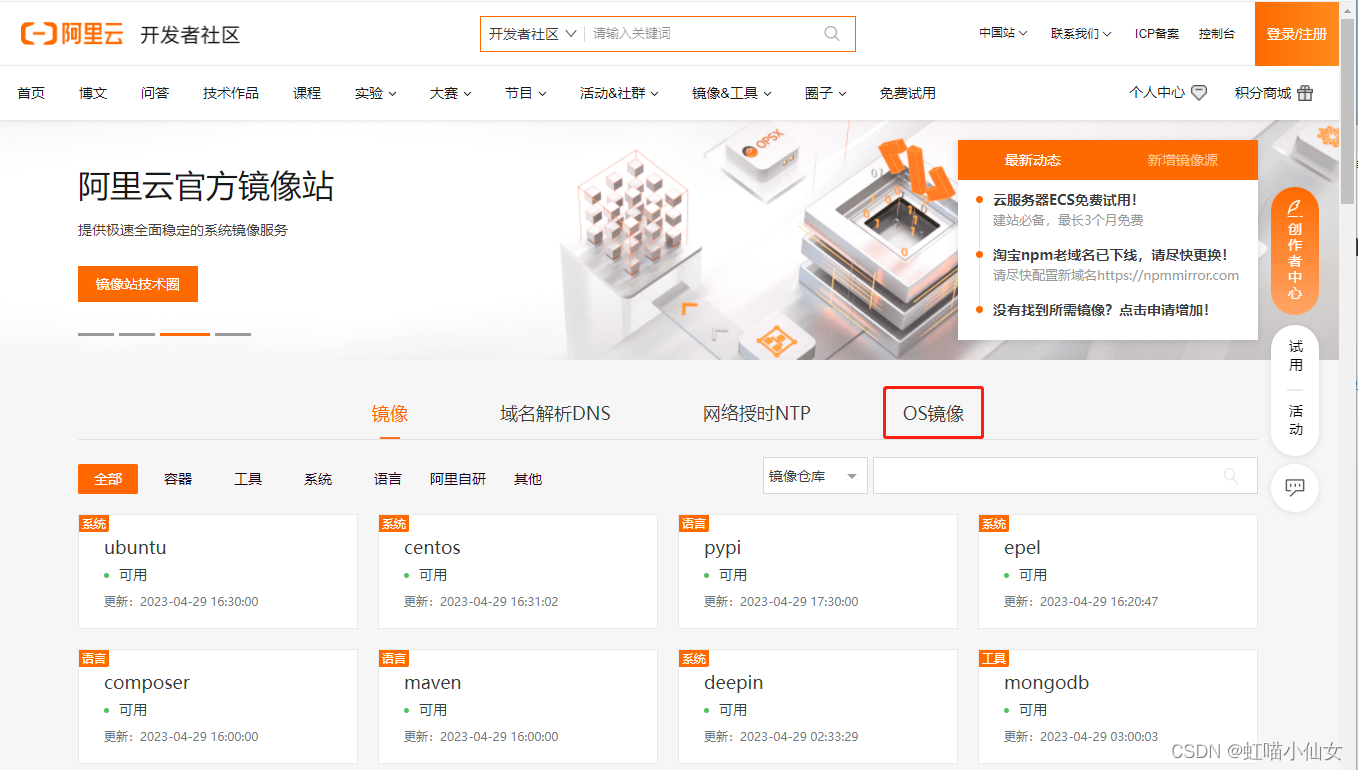Open the composer mirror card
The height and width of the screenshot is (770, 1358).
click(x=218, y=706)
